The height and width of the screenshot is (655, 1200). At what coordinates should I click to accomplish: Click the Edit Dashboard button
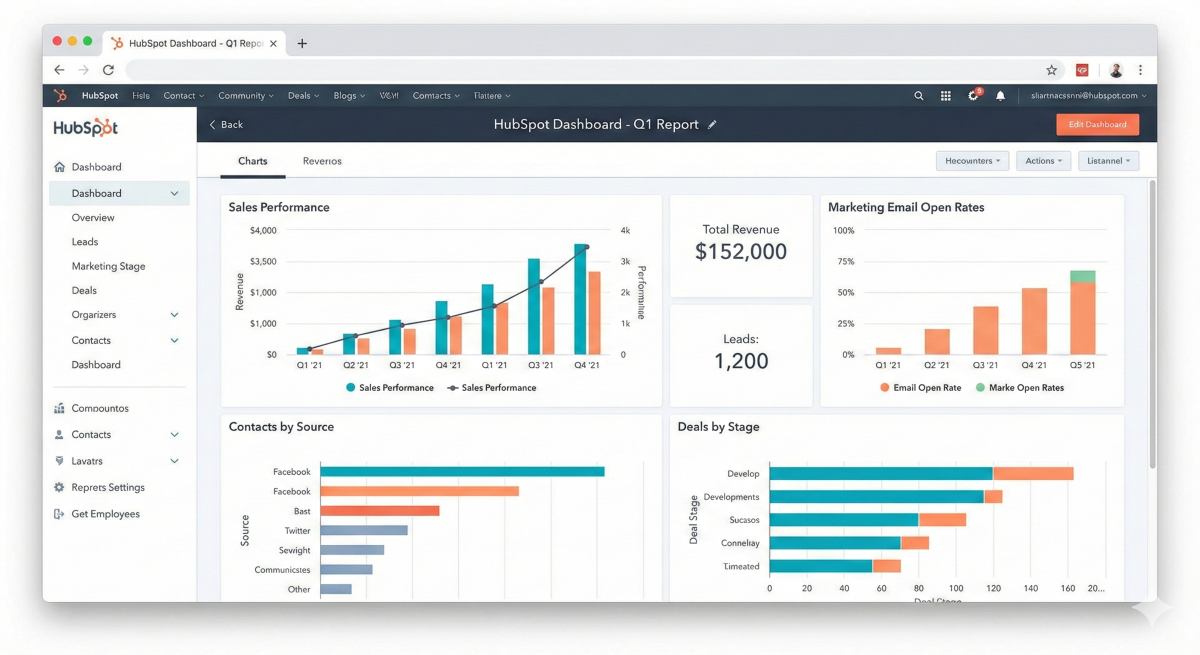(1097, 124)
